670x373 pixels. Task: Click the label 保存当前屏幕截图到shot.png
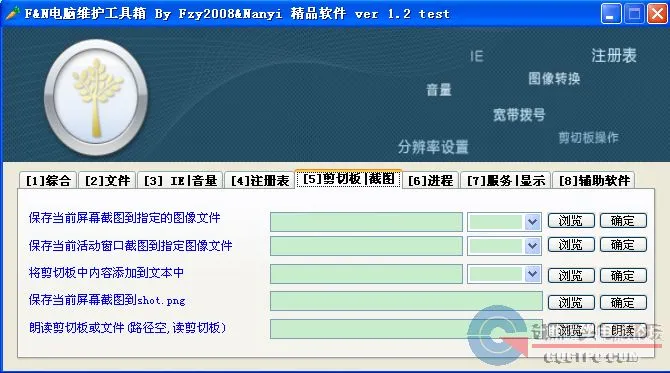click(x=107, y=300)
